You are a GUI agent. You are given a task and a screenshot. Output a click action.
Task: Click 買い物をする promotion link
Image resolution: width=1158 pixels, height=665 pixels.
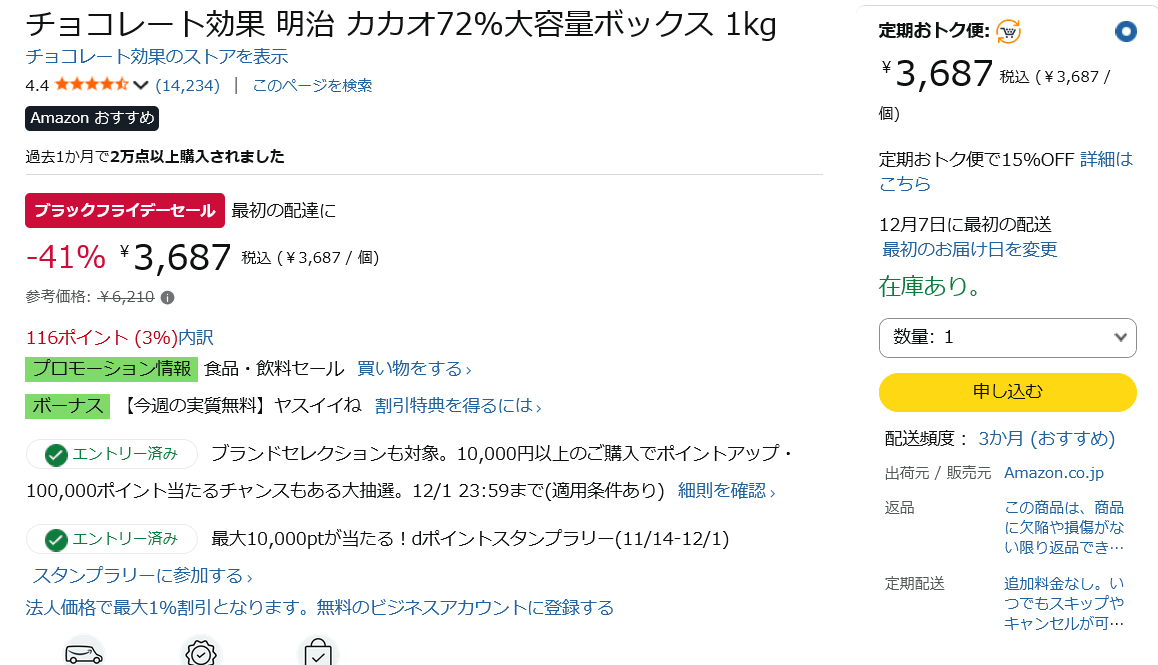coord(414,369)
